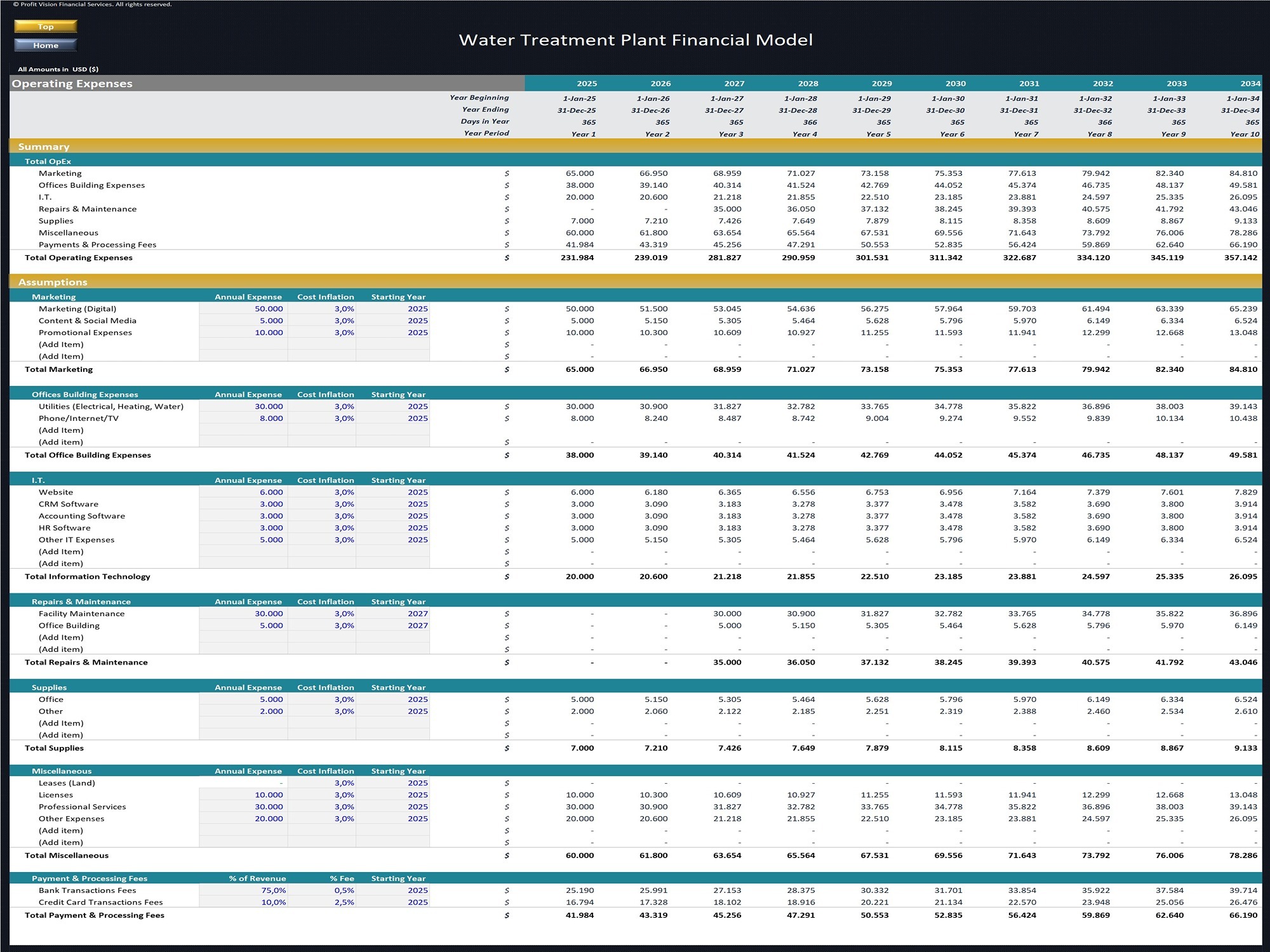Click the blue Home button
Image resolution: width=1270 pixels, height=952 pixels.
pyautogui.click(x=46, y=45)
